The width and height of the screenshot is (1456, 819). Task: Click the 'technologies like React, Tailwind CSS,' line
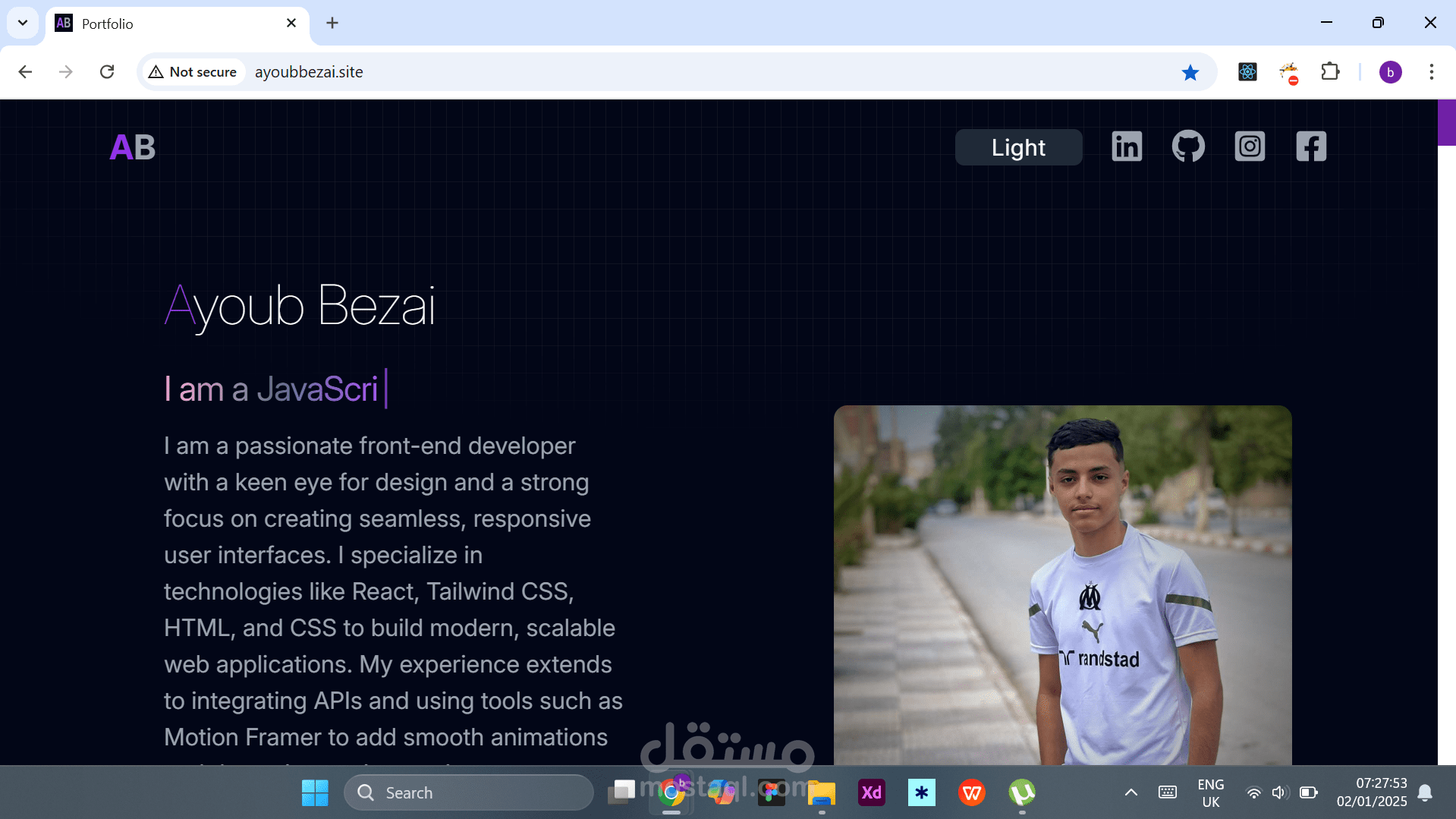pos(369,591)
